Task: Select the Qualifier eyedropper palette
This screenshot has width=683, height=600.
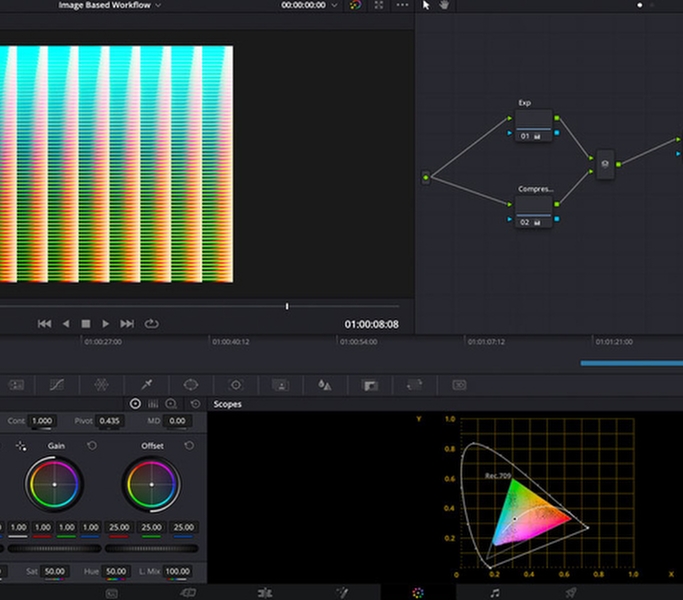Action: pos(146,384)
